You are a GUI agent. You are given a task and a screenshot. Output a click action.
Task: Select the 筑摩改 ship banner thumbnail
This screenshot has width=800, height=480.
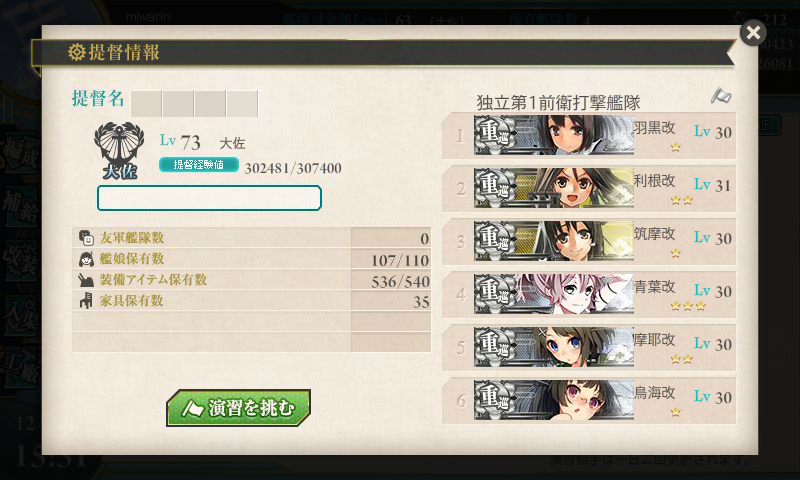pos(554,241)
